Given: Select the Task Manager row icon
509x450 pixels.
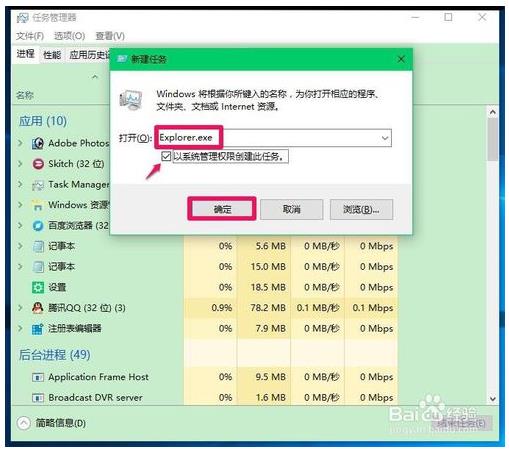Looking at the screenshot, I should (38, 185).
